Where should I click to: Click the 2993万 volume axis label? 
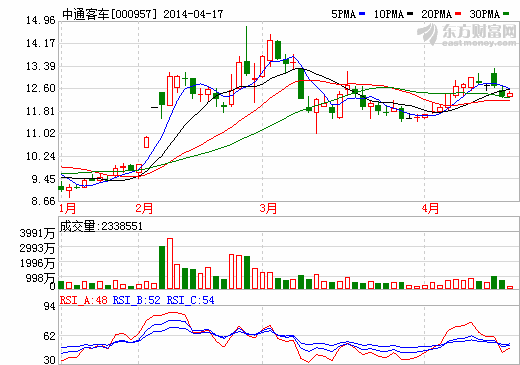point(37,248)
